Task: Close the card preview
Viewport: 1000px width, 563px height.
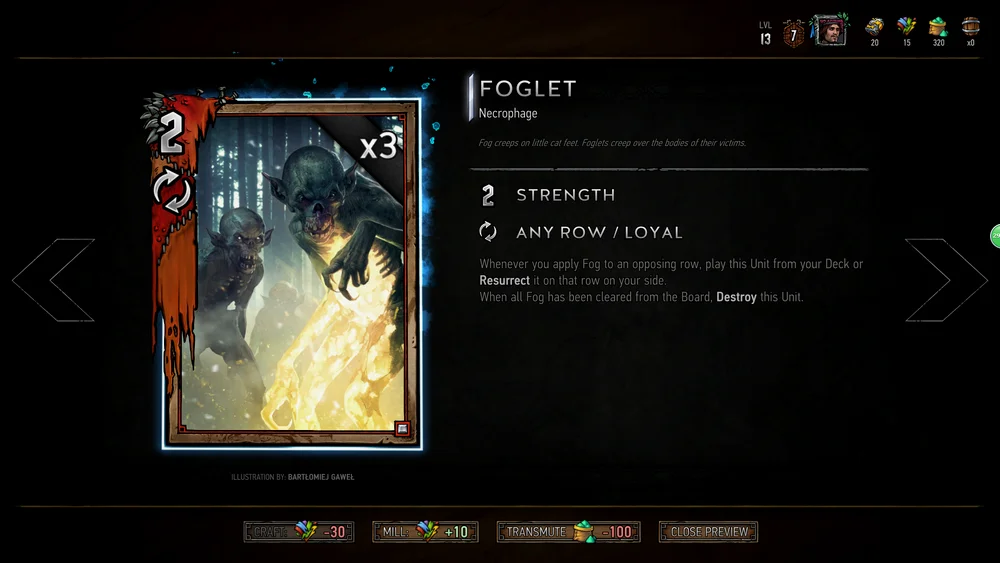Action: coord(709,532)
